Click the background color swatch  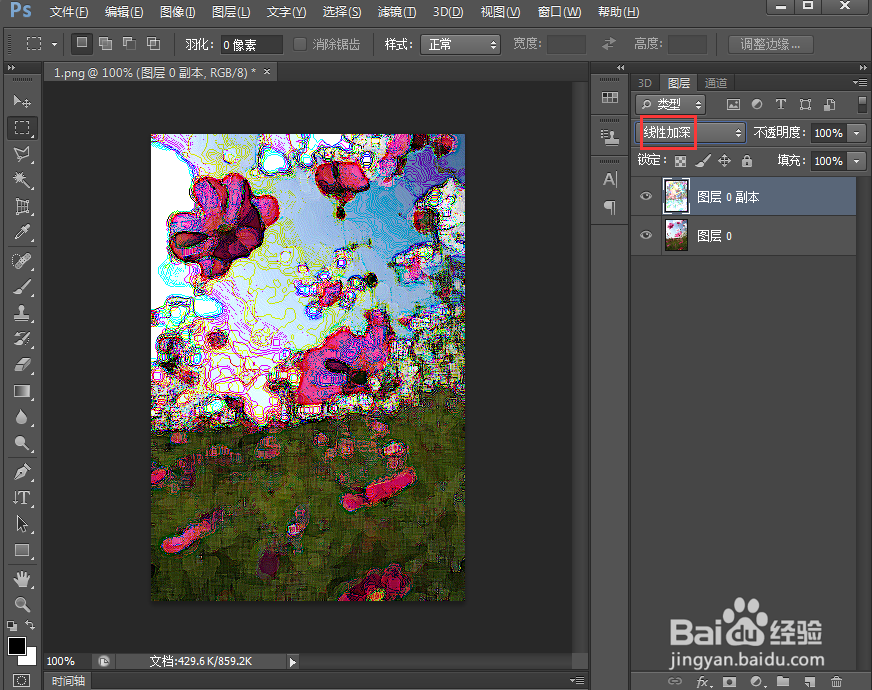[x=30, y=658]
